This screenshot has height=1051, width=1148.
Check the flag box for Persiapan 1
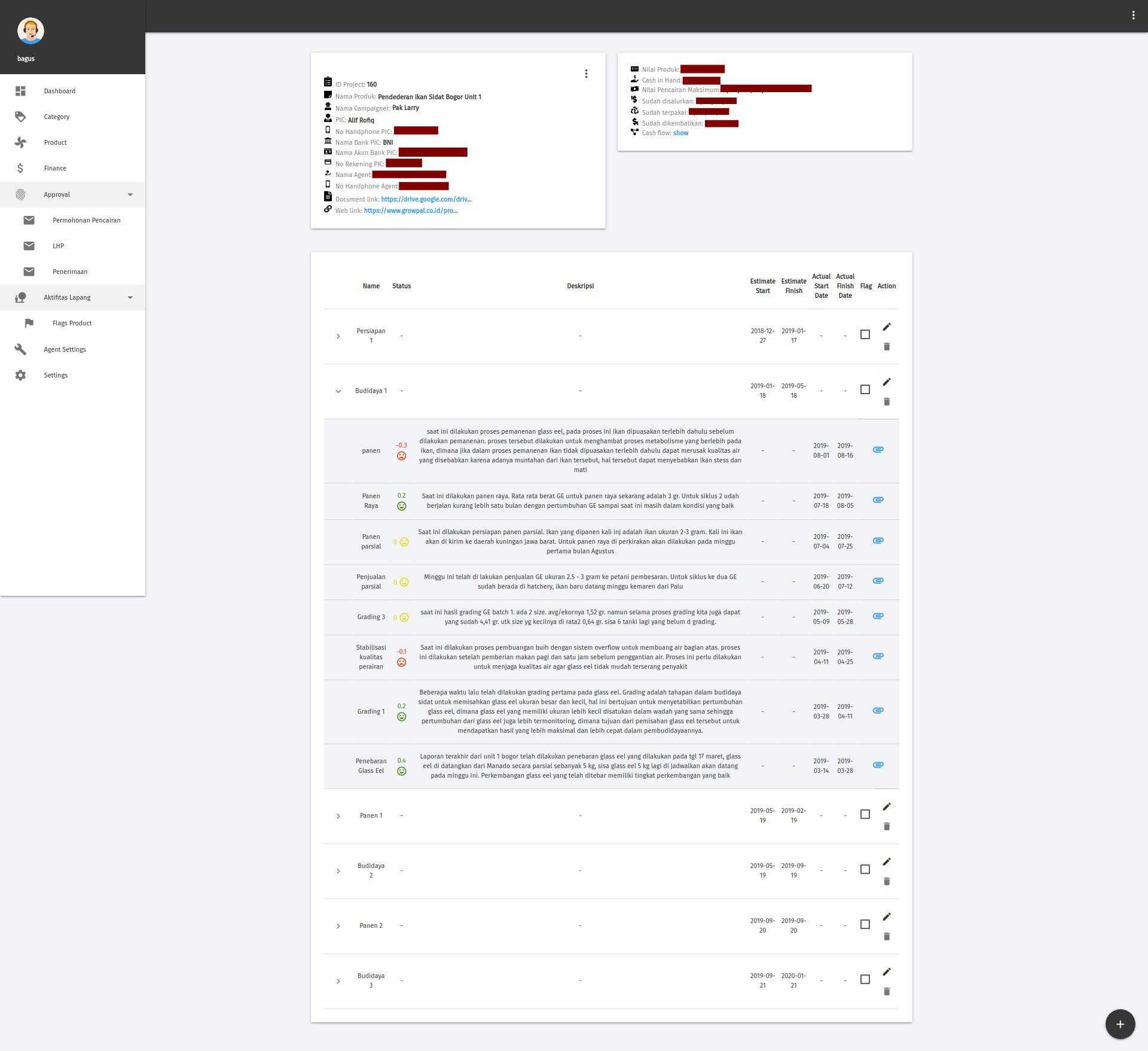coord(865,334)
